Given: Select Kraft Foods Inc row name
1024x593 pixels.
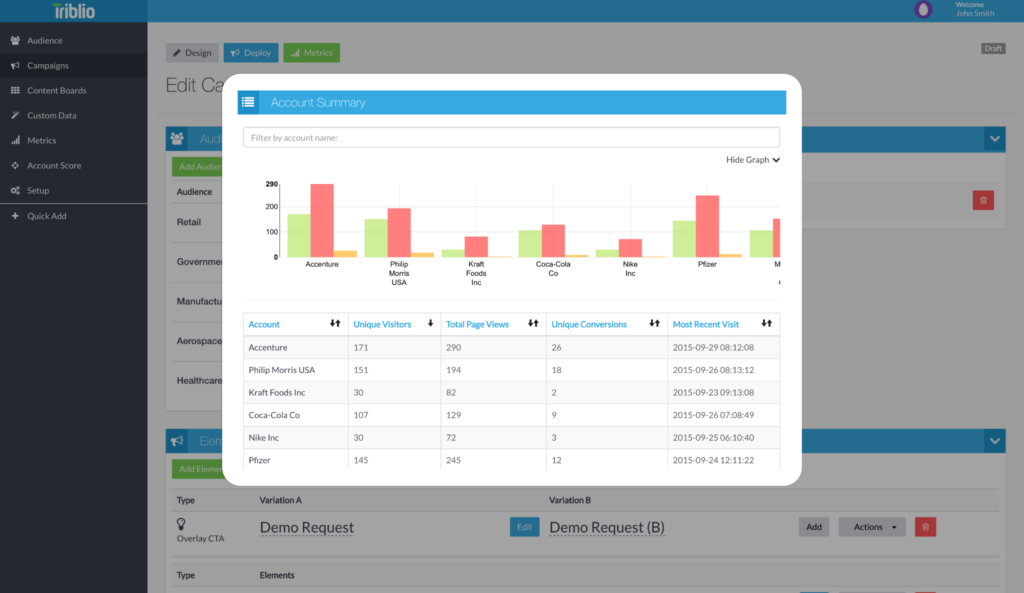Looking at the screenshot, I should point(276,393).
